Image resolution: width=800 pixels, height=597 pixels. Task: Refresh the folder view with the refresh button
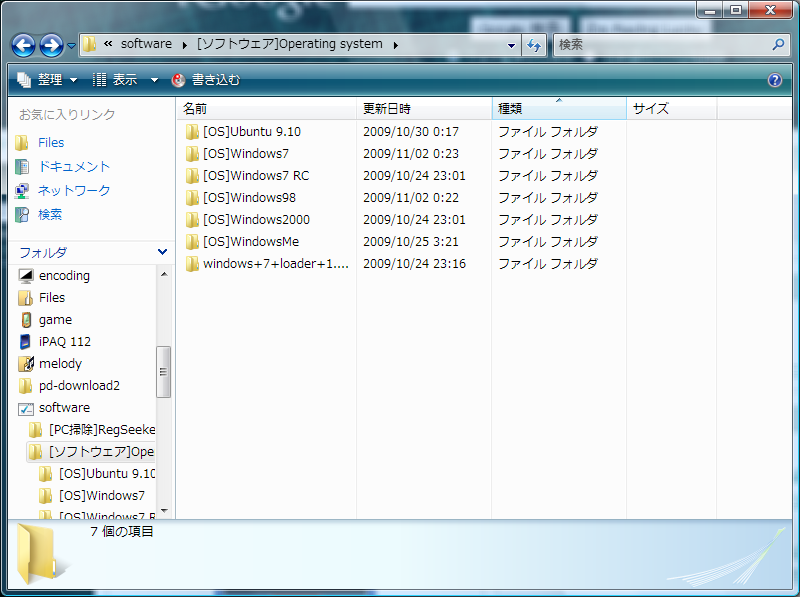(x=534, y=45)
